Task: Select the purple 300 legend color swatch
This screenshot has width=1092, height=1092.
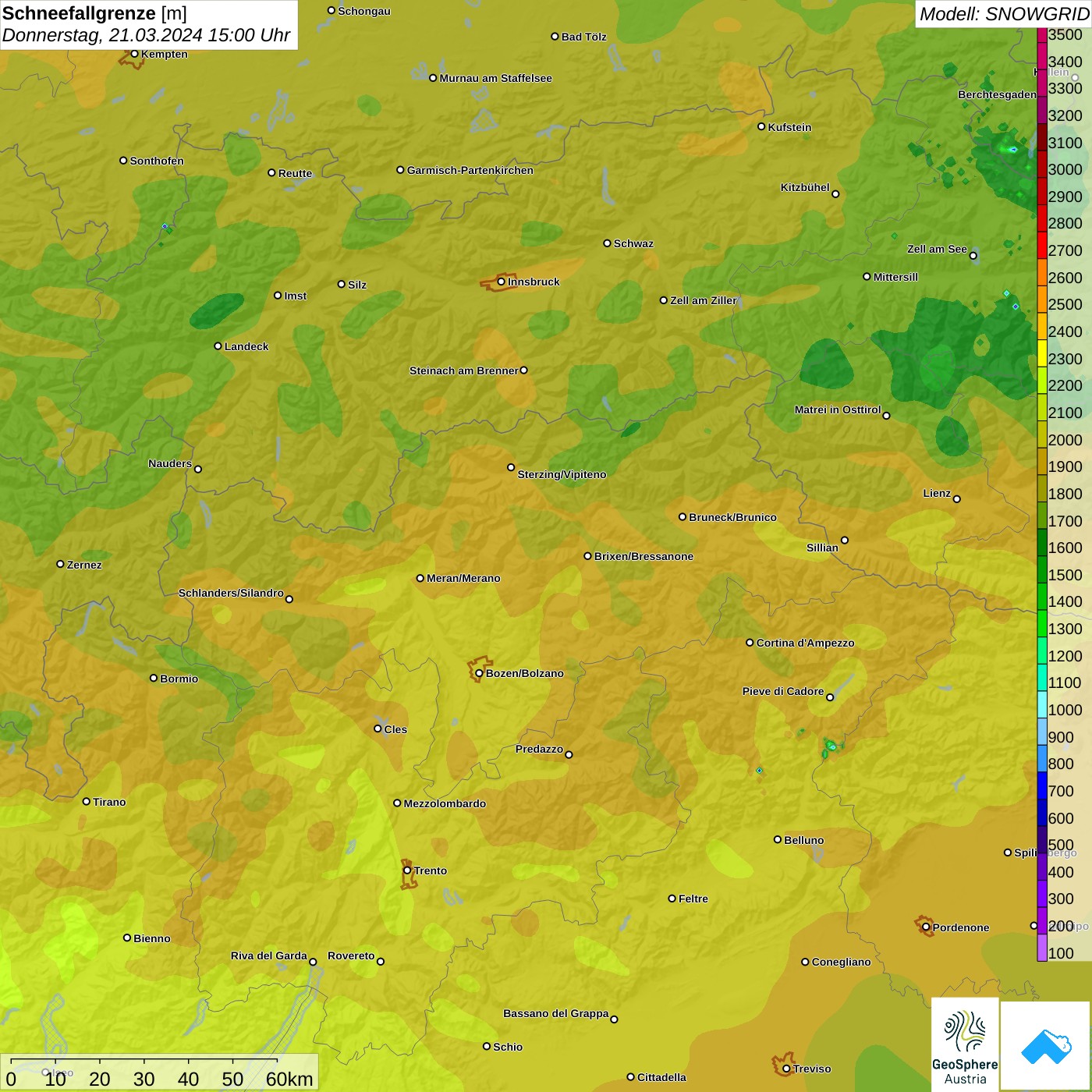Action: point(1042,893)
